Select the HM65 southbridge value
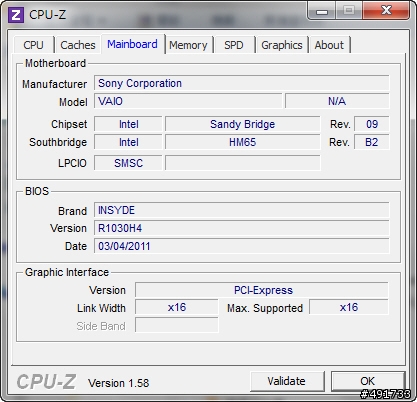Image resolution: width=417 pixels, height=402 pixels. pos(243,142)
